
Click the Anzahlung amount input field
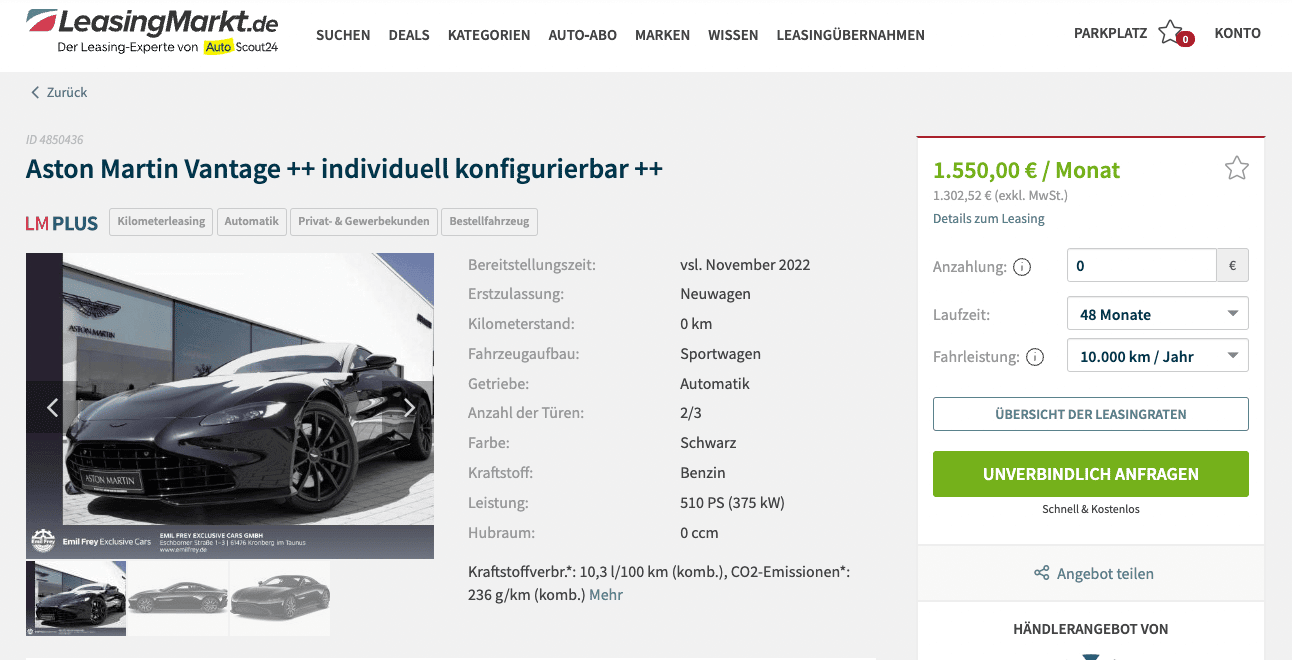1142,266
